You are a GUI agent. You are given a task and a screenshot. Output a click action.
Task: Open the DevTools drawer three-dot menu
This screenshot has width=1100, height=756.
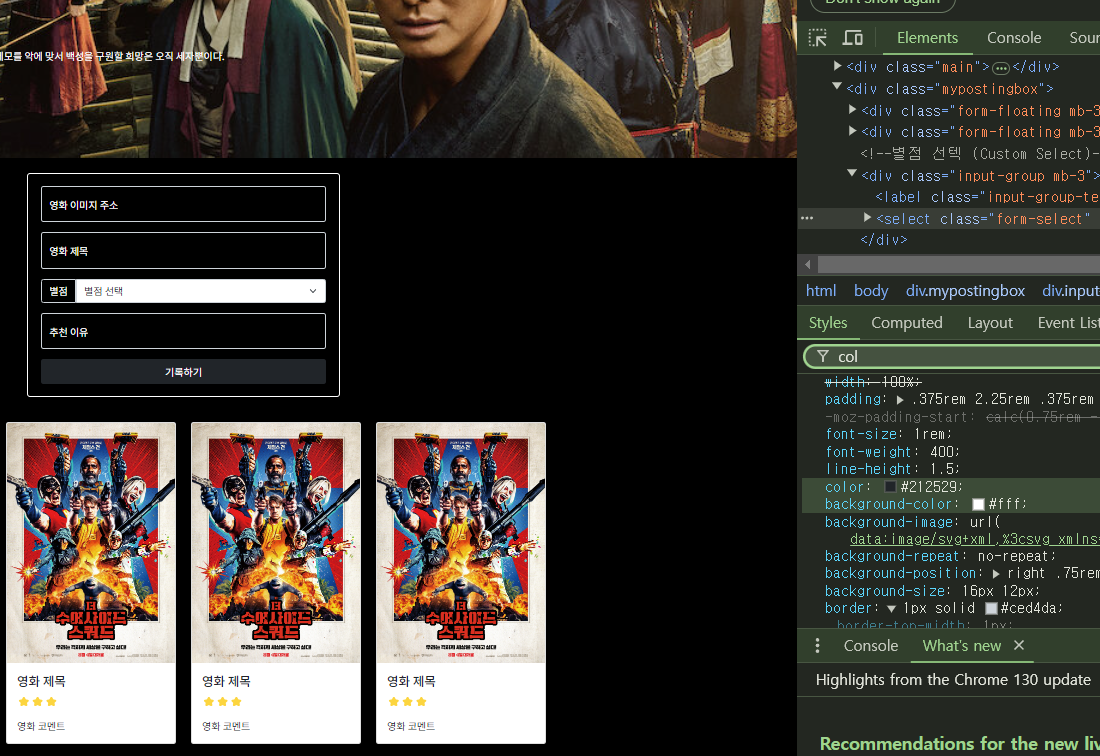click(817, 646)
